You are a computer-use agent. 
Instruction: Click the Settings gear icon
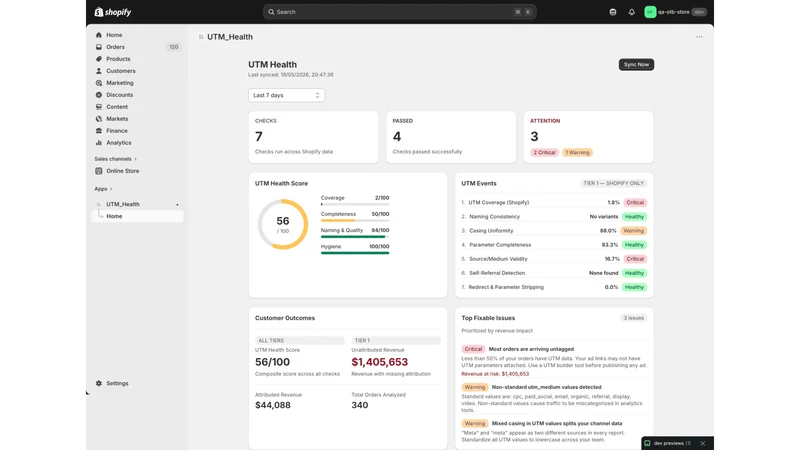point(99,383)
